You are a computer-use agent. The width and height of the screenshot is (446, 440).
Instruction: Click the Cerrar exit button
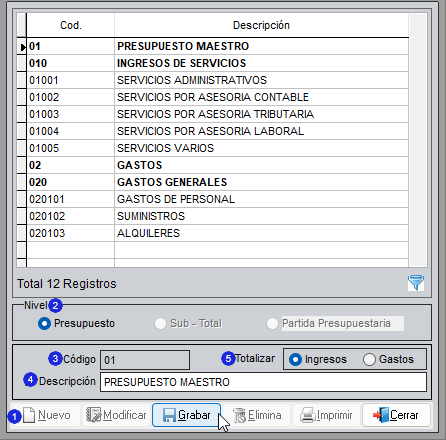click(396, 415)
